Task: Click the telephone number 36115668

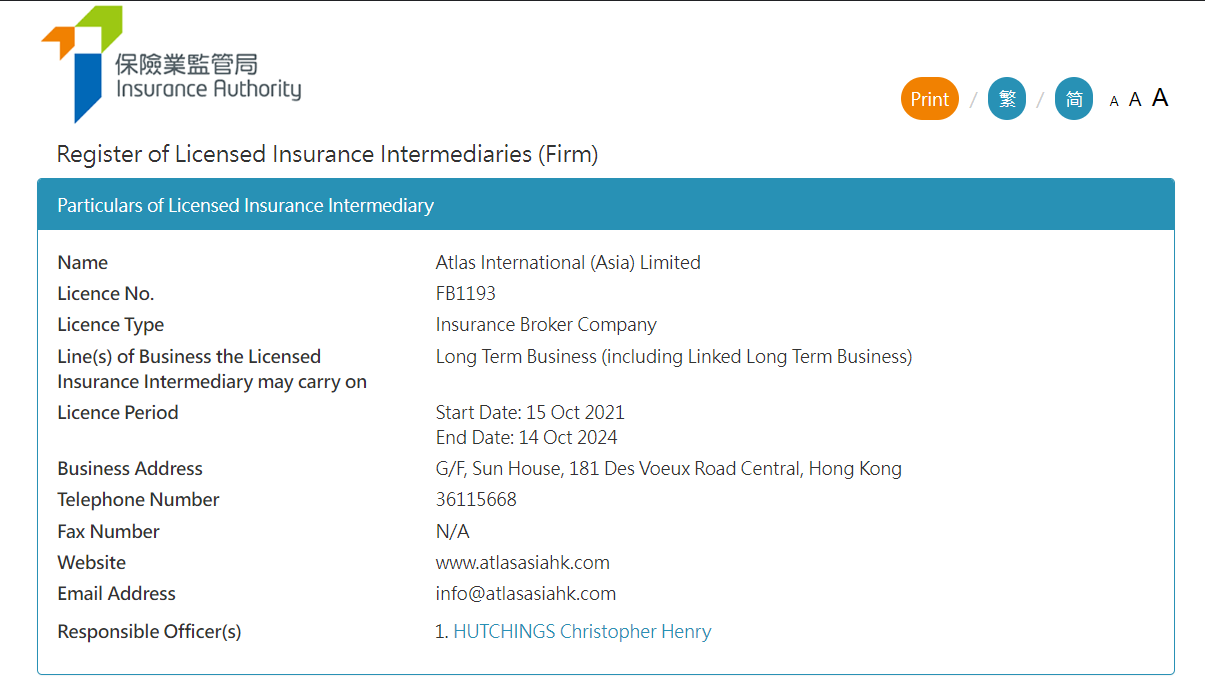Action: (476, 500)
